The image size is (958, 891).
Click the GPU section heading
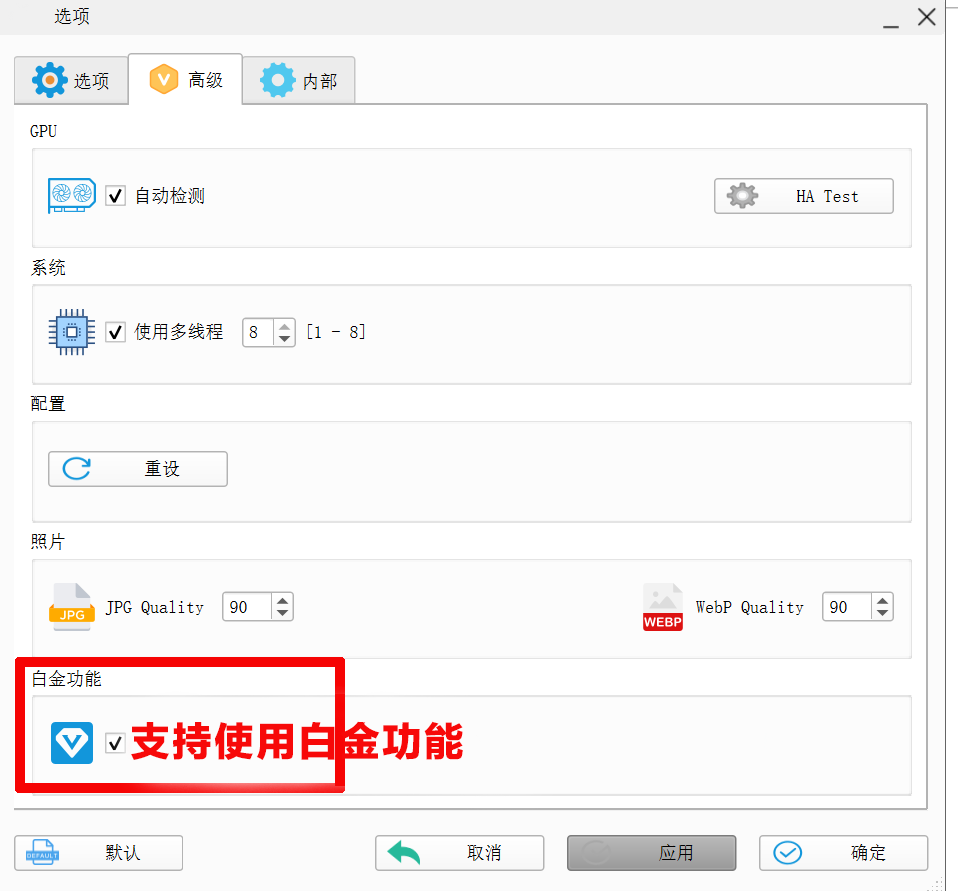43,131
